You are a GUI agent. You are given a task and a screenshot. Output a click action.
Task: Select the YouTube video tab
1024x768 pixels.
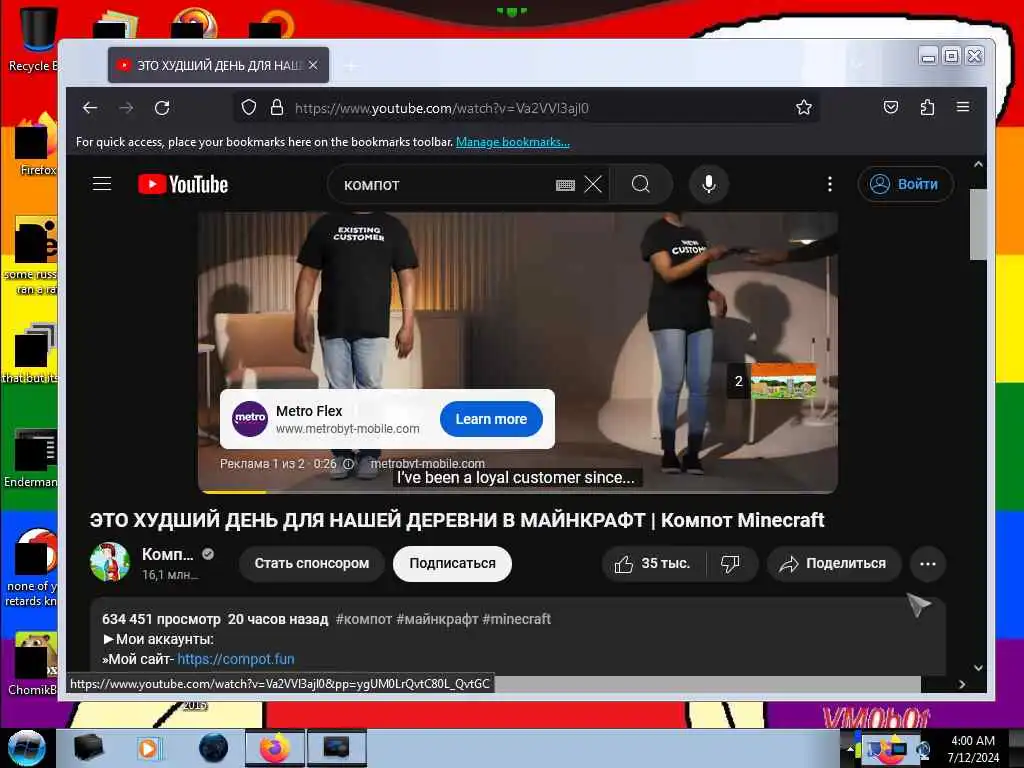(x=219, y=65)
